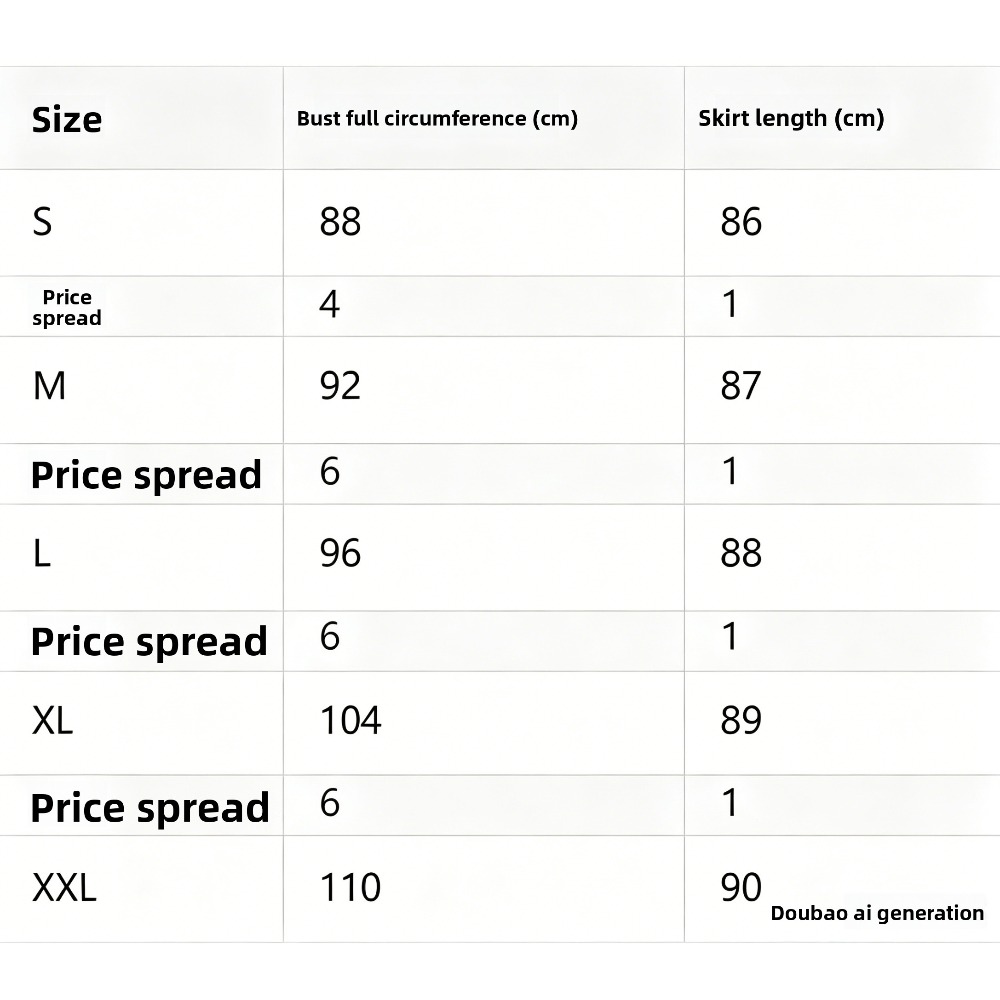Select the Bust full circumference header
This screenshot has width=1000, height=1000.
coord(438,119)
